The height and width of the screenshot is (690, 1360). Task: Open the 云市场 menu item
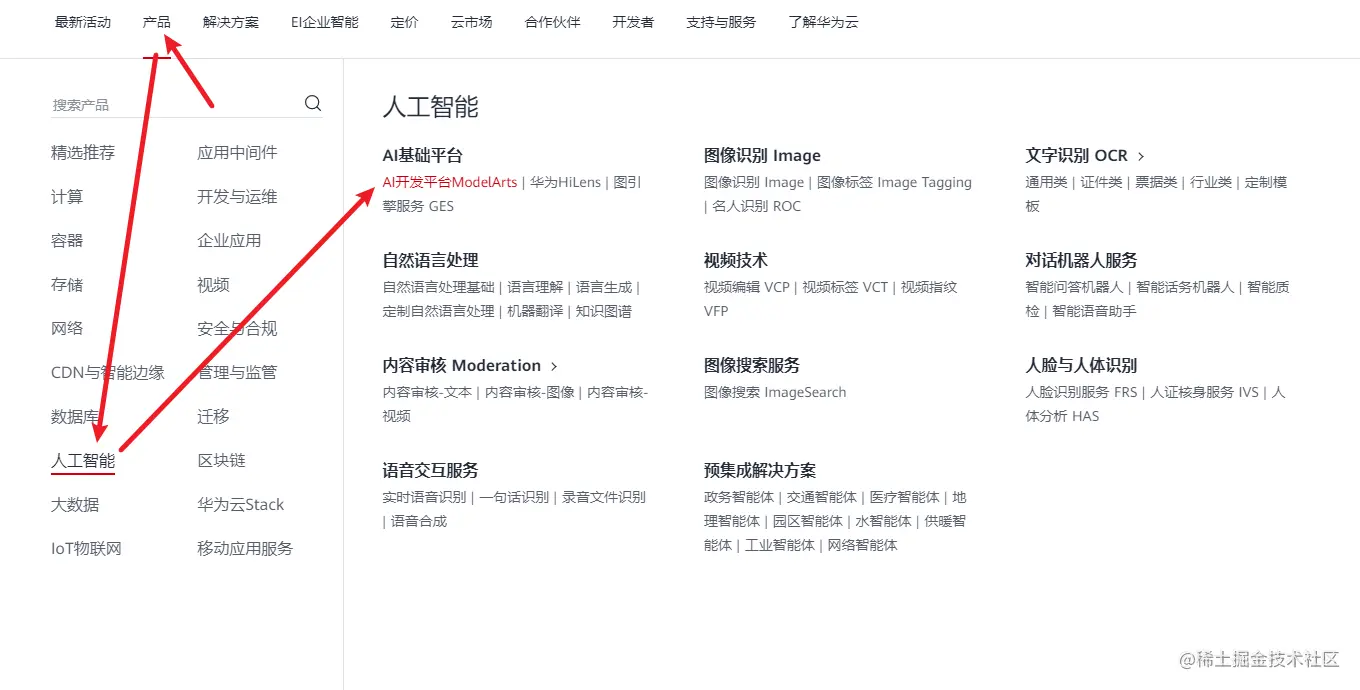(x=472, y=22)
